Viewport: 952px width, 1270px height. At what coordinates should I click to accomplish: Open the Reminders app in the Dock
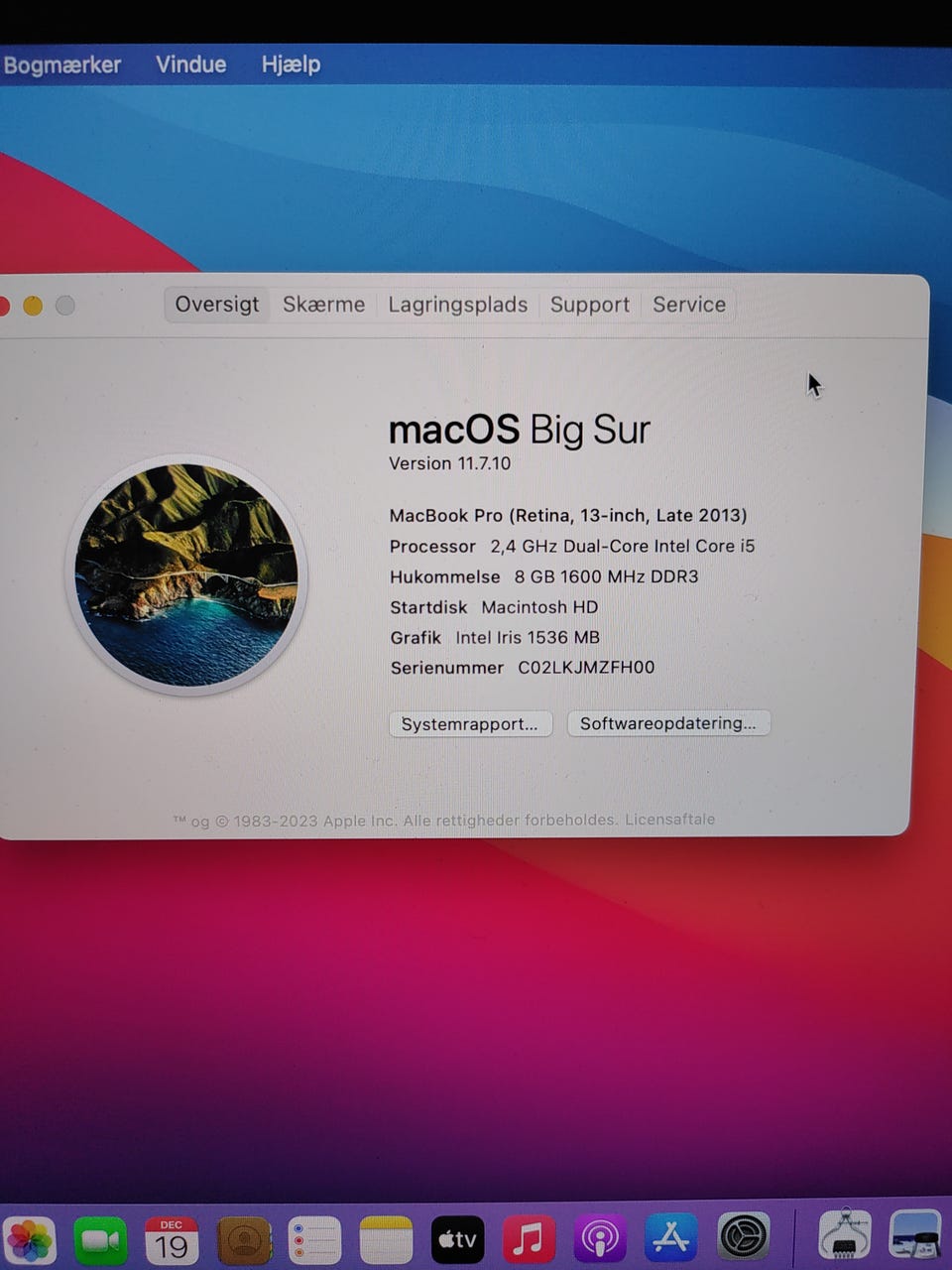[314, 1241]
